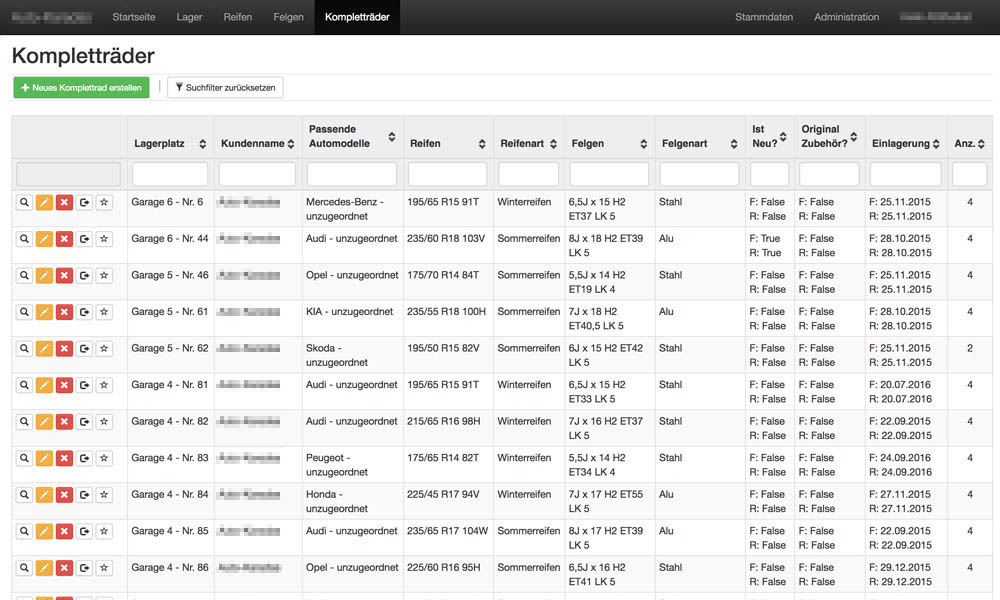Click the Passende Automodelle filter box
The width and height of the screenshot is (1000, 600).
351,174
